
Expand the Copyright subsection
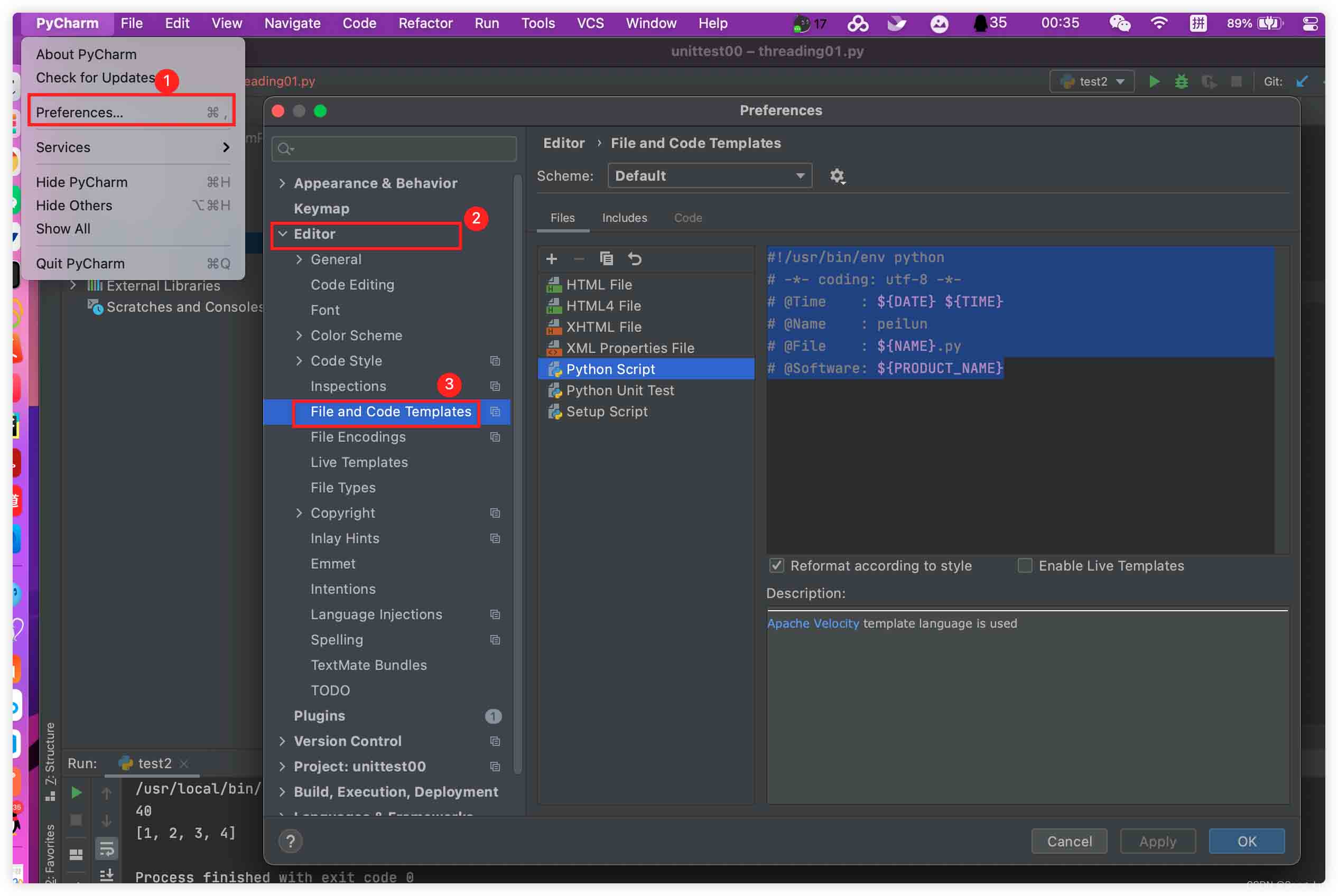point(299,512)
